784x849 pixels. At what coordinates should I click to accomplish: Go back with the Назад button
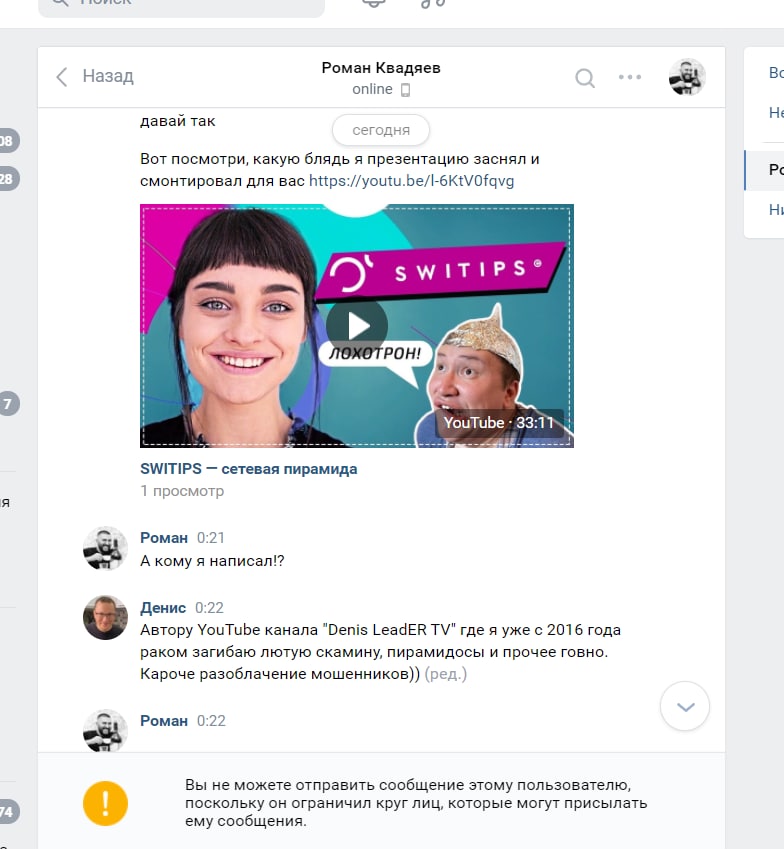(x=95, y=76)
